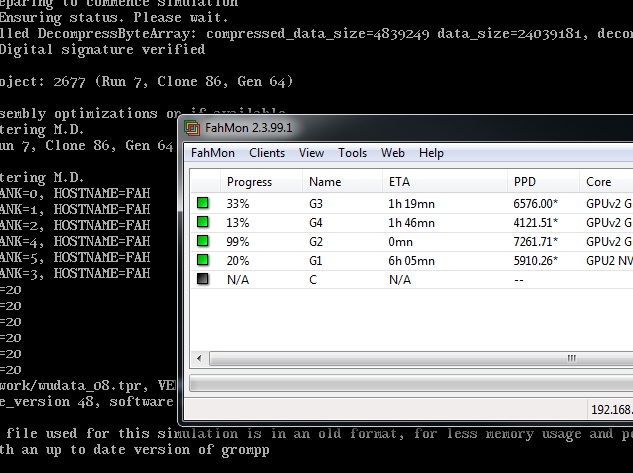Click the PPD value 6576.00*
Screen dimensions: 633x473
coord(535,204)
